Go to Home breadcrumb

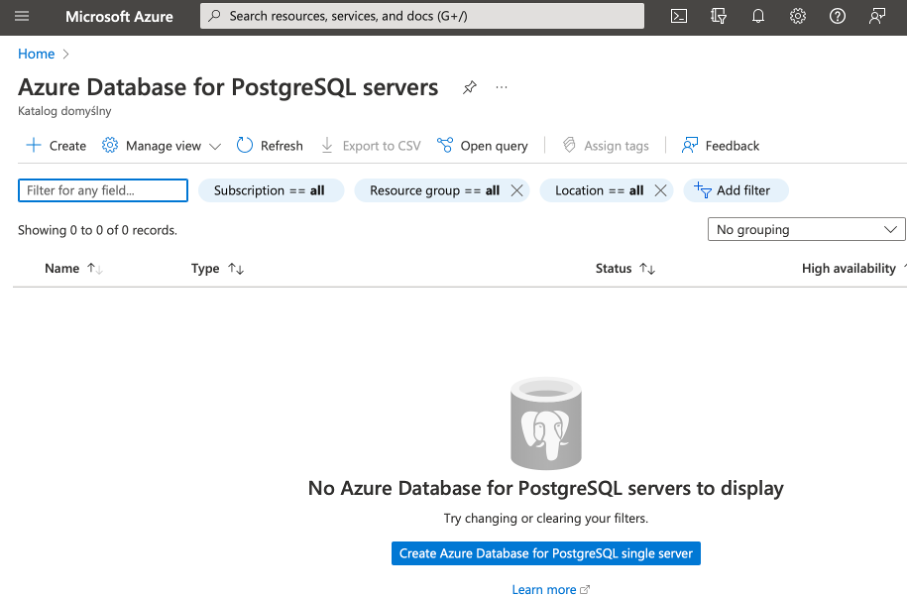tap(36, 54)
